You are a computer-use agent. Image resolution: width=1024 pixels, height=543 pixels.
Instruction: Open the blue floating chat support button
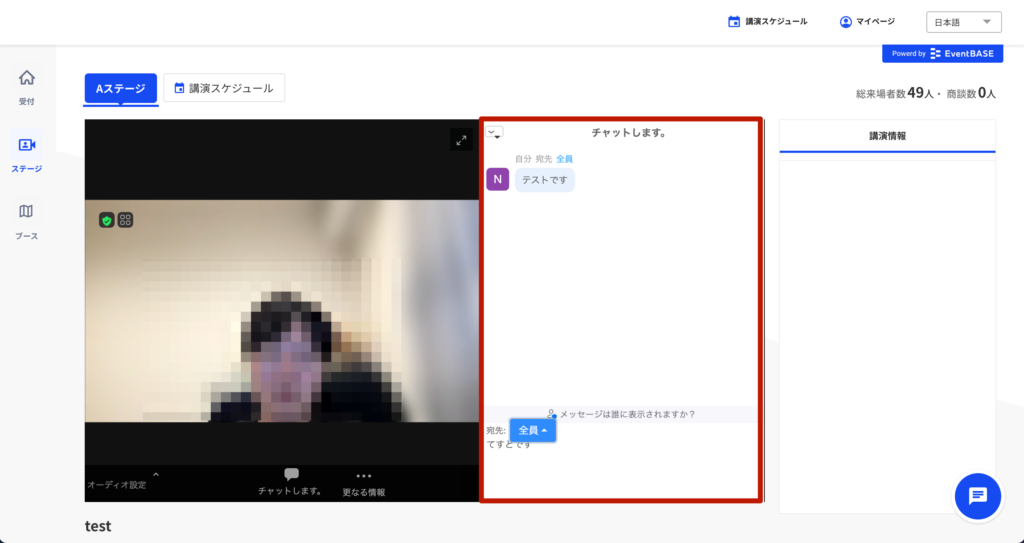[978, 497]
